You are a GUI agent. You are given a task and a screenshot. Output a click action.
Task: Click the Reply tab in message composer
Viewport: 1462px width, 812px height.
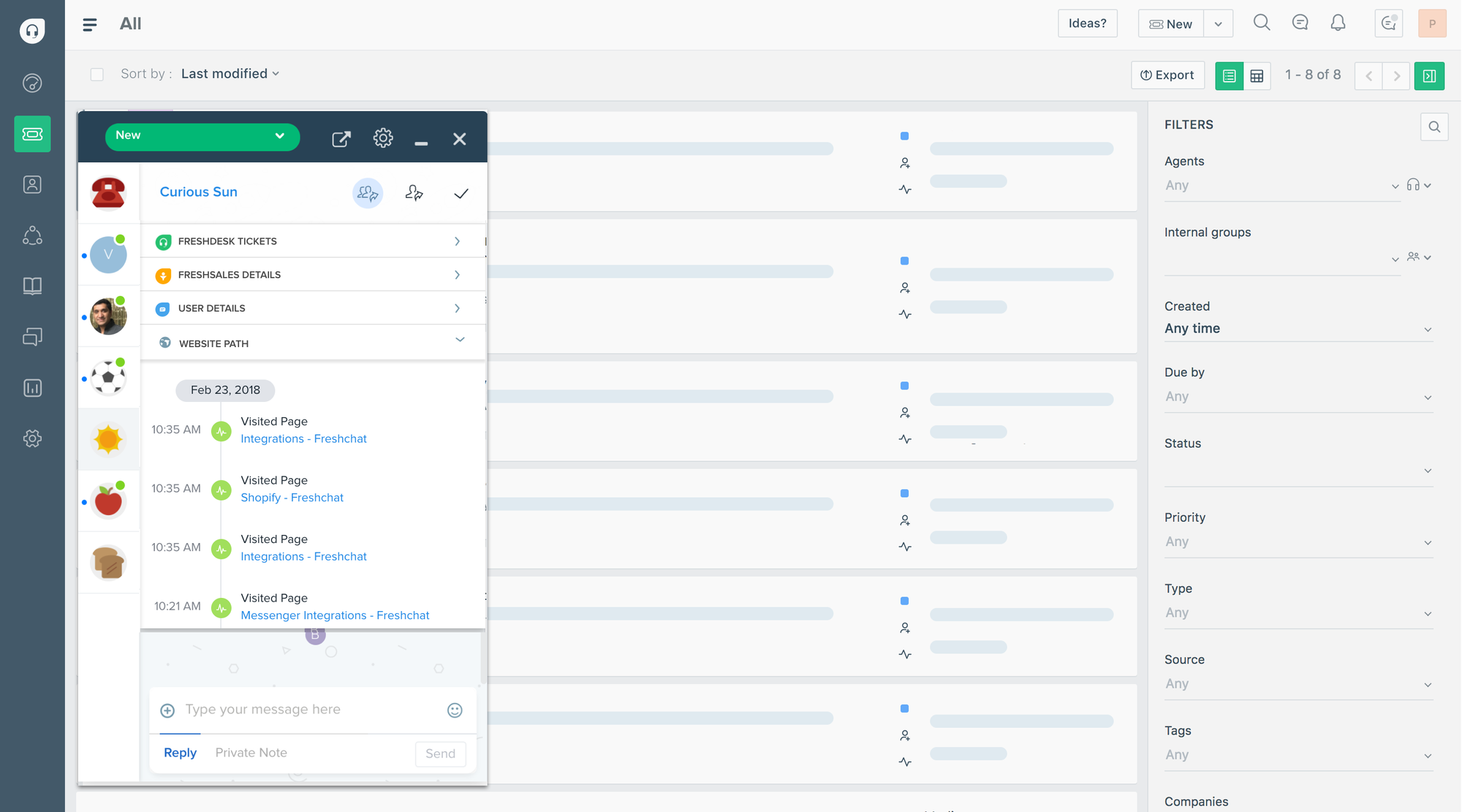(179, 753)
